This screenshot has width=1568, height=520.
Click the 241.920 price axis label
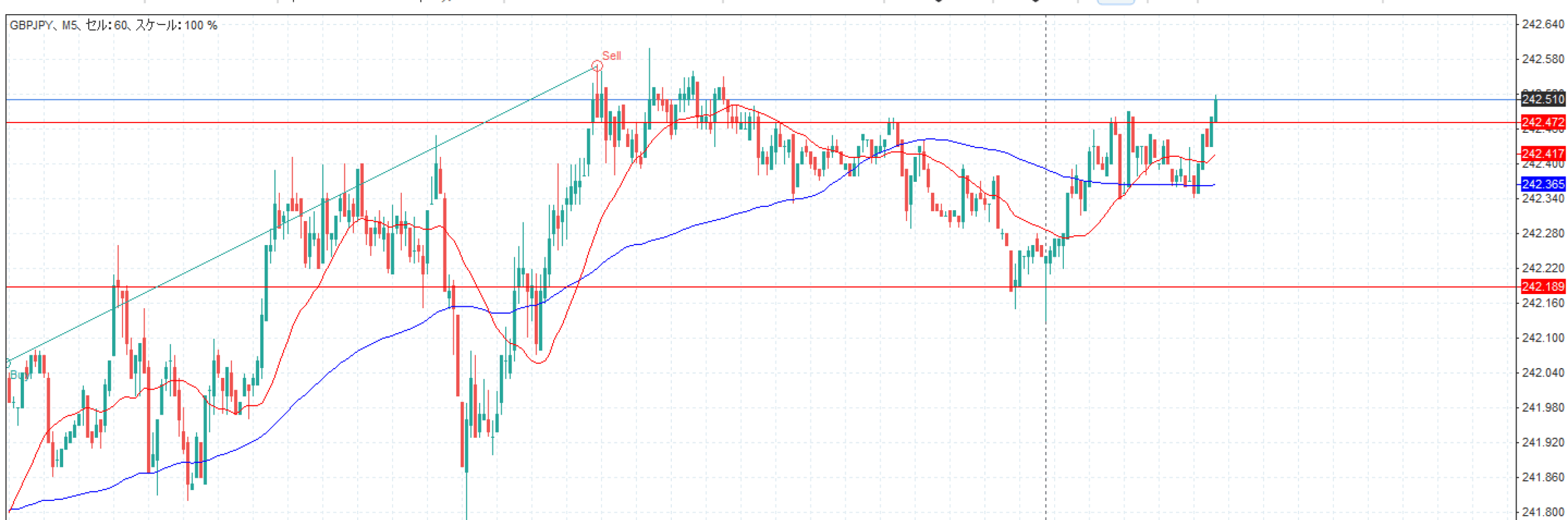[x=1542, y=442]
